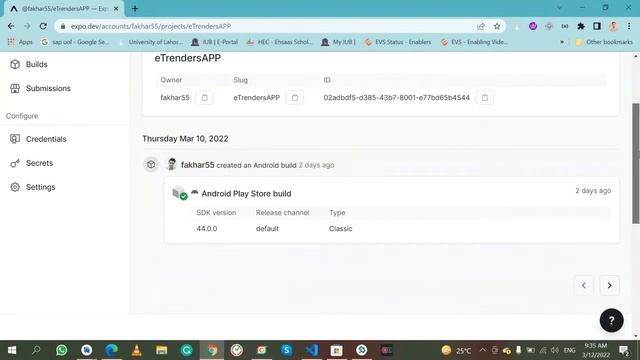Toggle the browser side panel icon
Viewport: 640px width, 360px height.
coord(597,26)
